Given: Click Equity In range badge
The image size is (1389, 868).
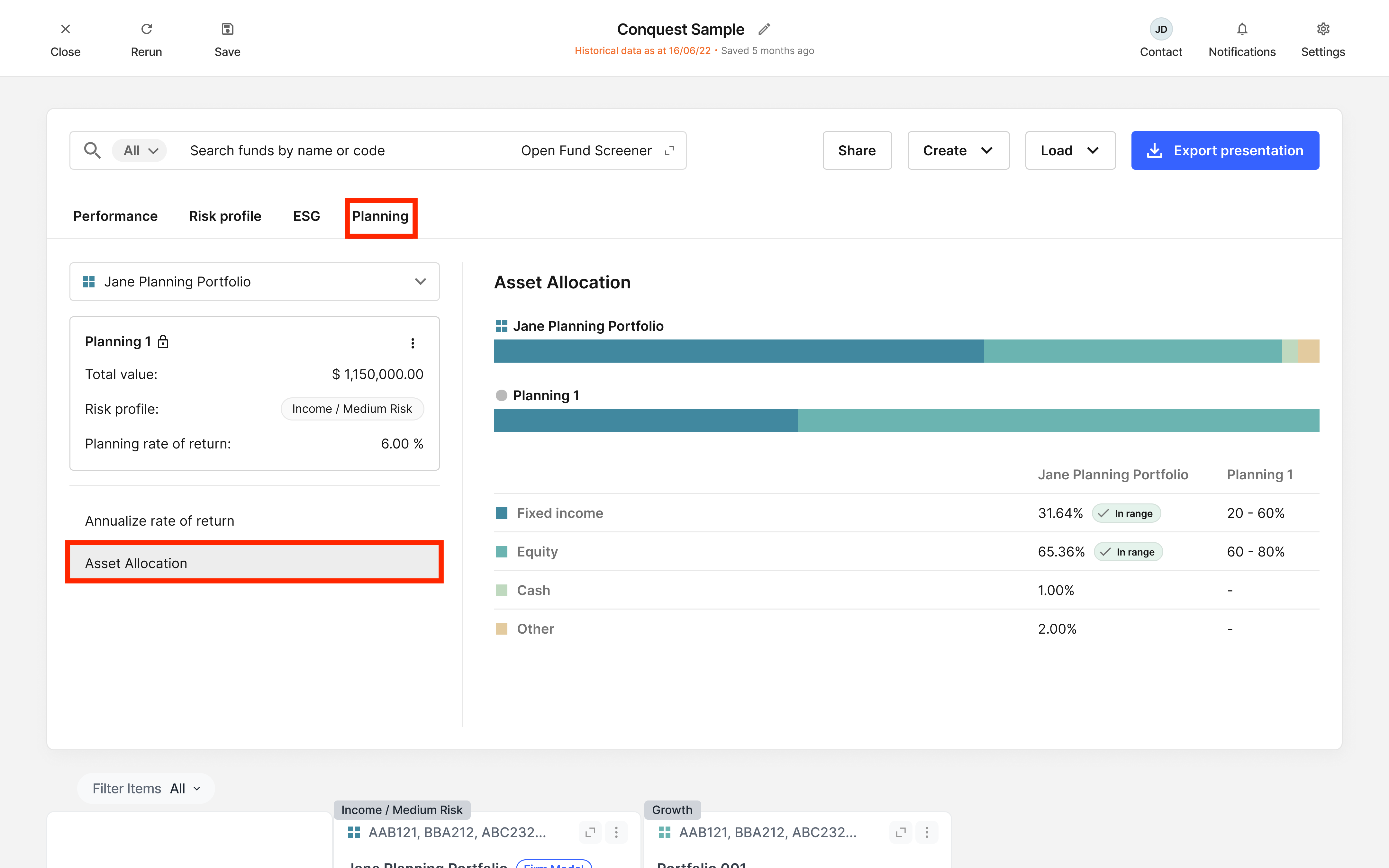Looking at the screenshot, I should point(1128,552).
